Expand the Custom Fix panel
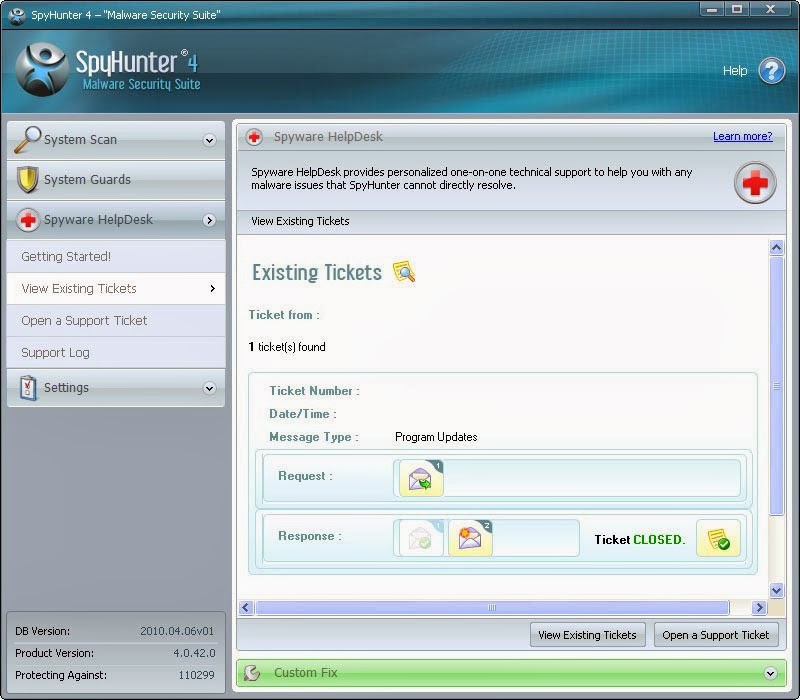 pyautogui.click(x=769, y=674)
